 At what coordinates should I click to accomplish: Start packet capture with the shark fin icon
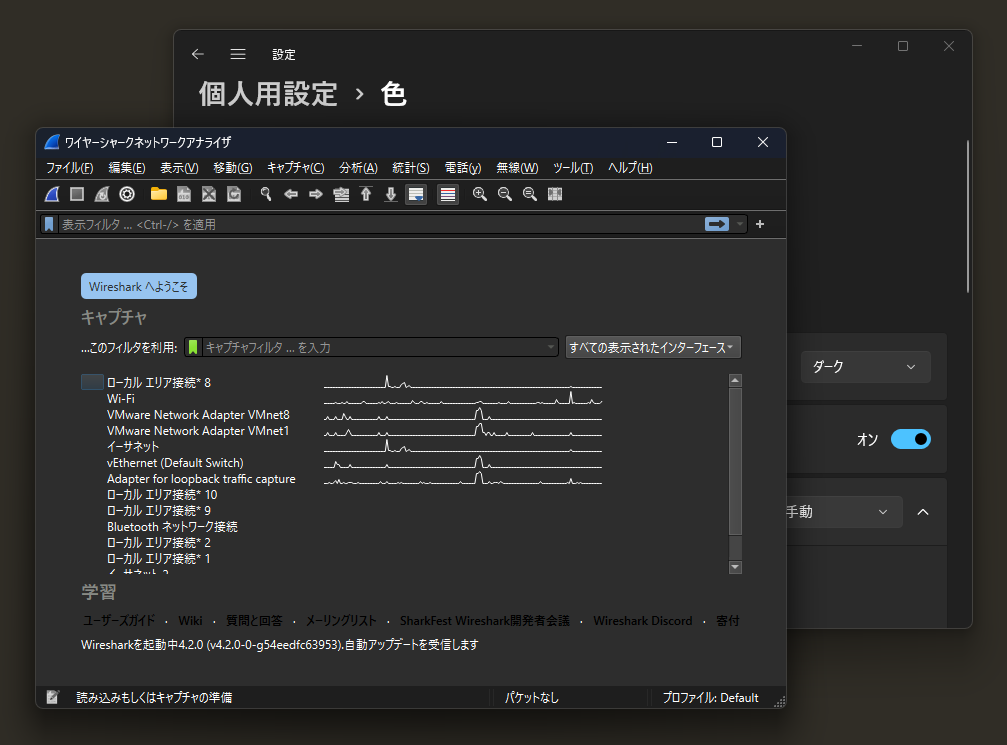[52, 194]
